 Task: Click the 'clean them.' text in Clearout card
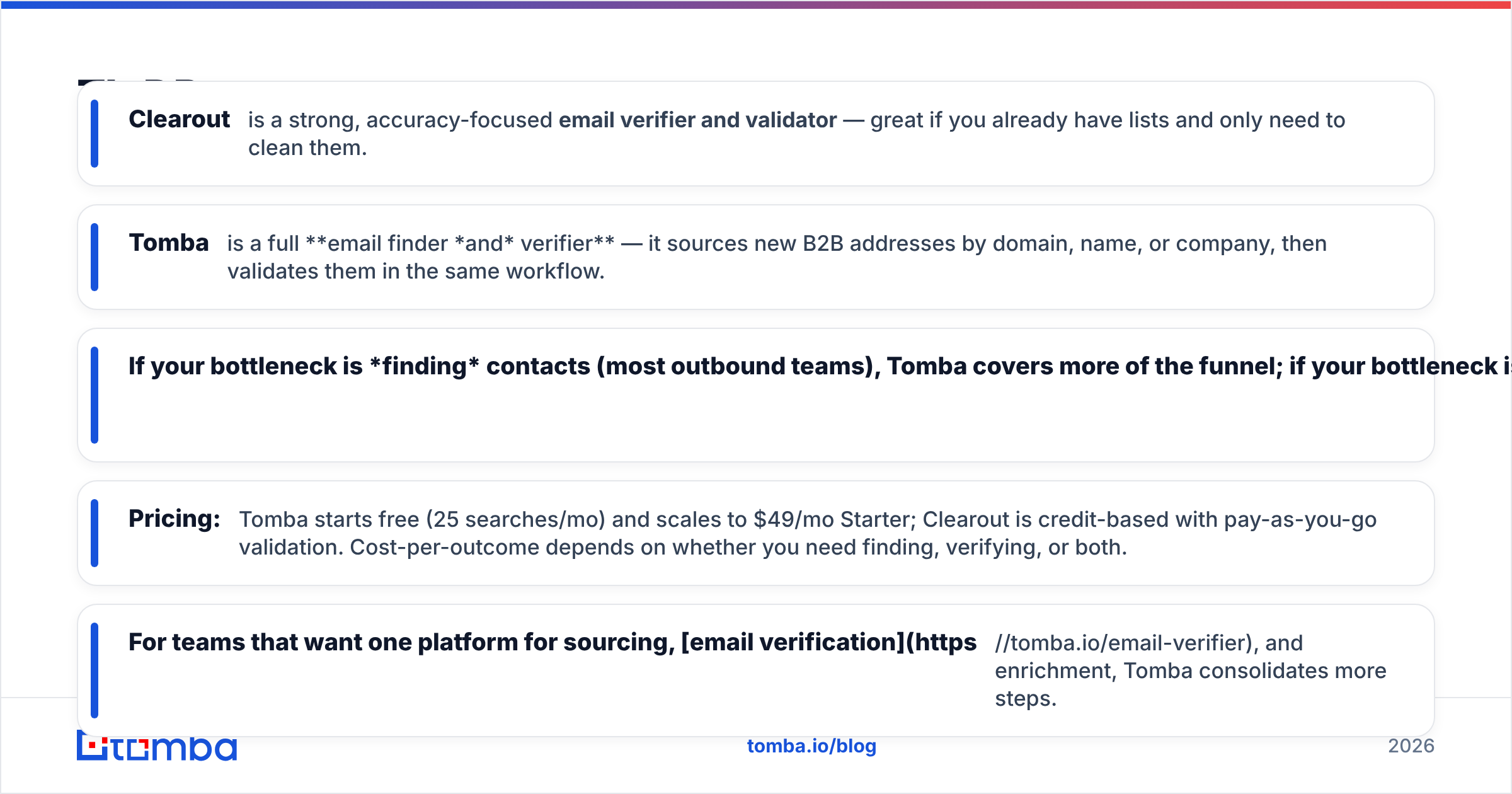[307, 147]
